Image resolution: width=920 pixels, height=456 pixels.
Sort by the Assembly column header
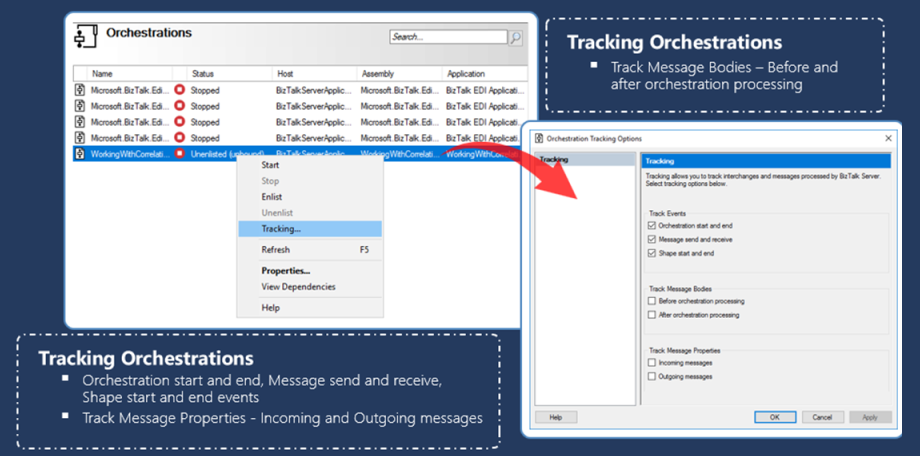[x=400, y=74]
